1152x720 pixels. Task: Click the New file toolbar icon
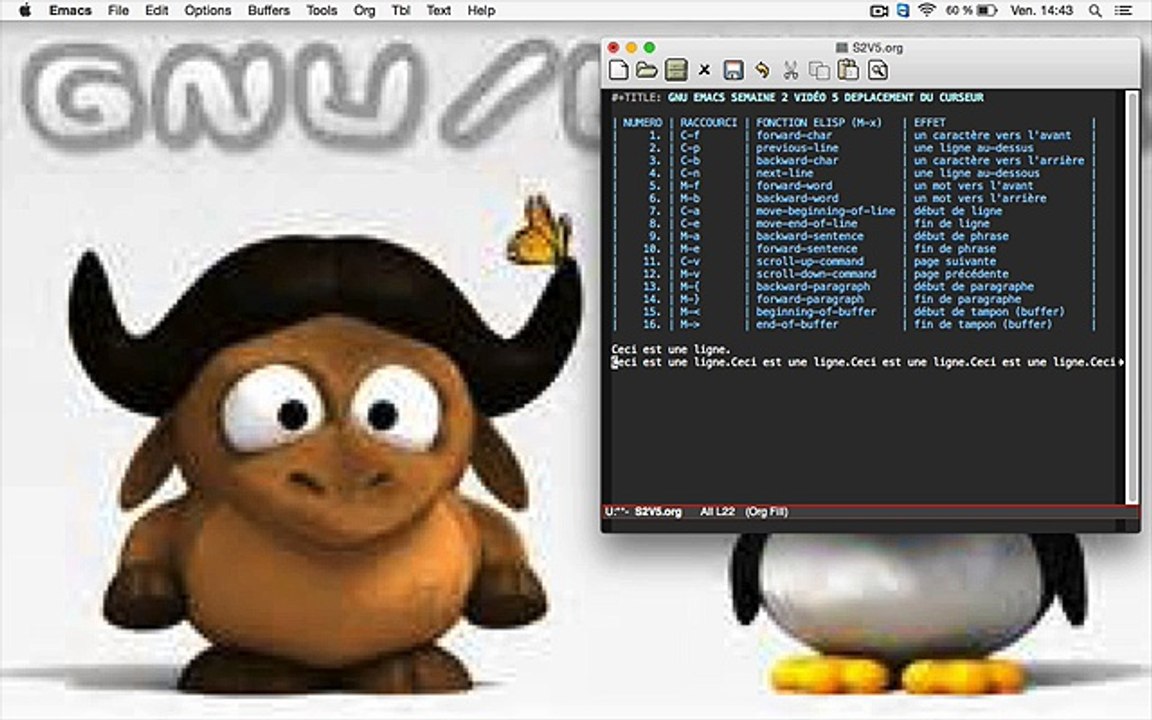pyautogui.click(x=619, y=70)
